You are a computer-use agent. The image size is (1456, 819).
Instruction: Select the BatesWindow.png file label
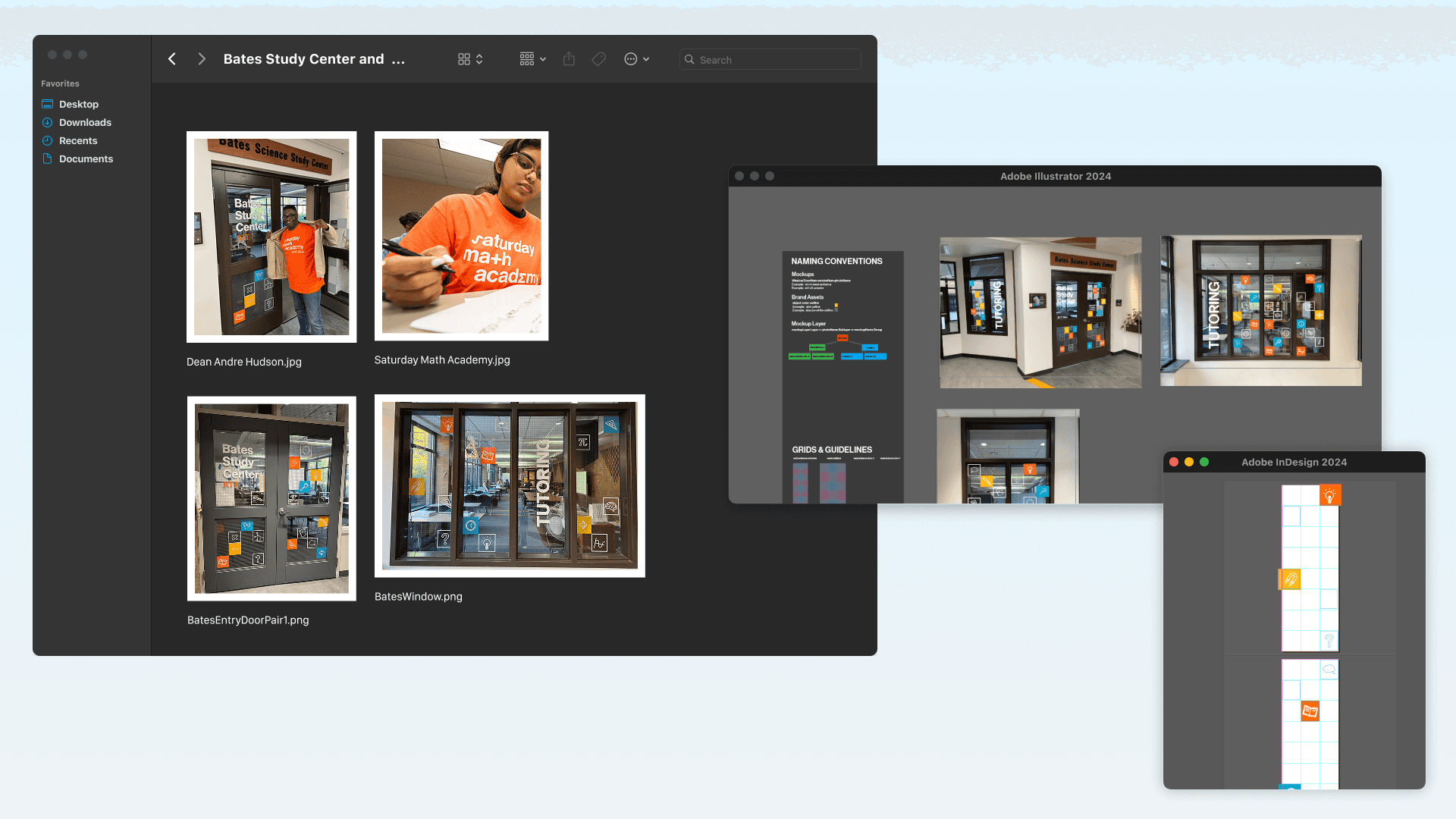tap(419, 597)
